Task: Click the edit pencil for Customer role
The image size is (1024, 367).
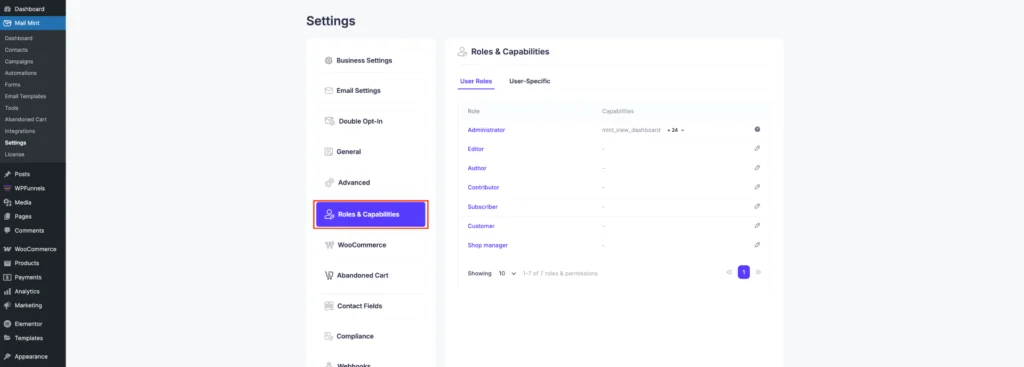Action: click(x=757, y=225)
